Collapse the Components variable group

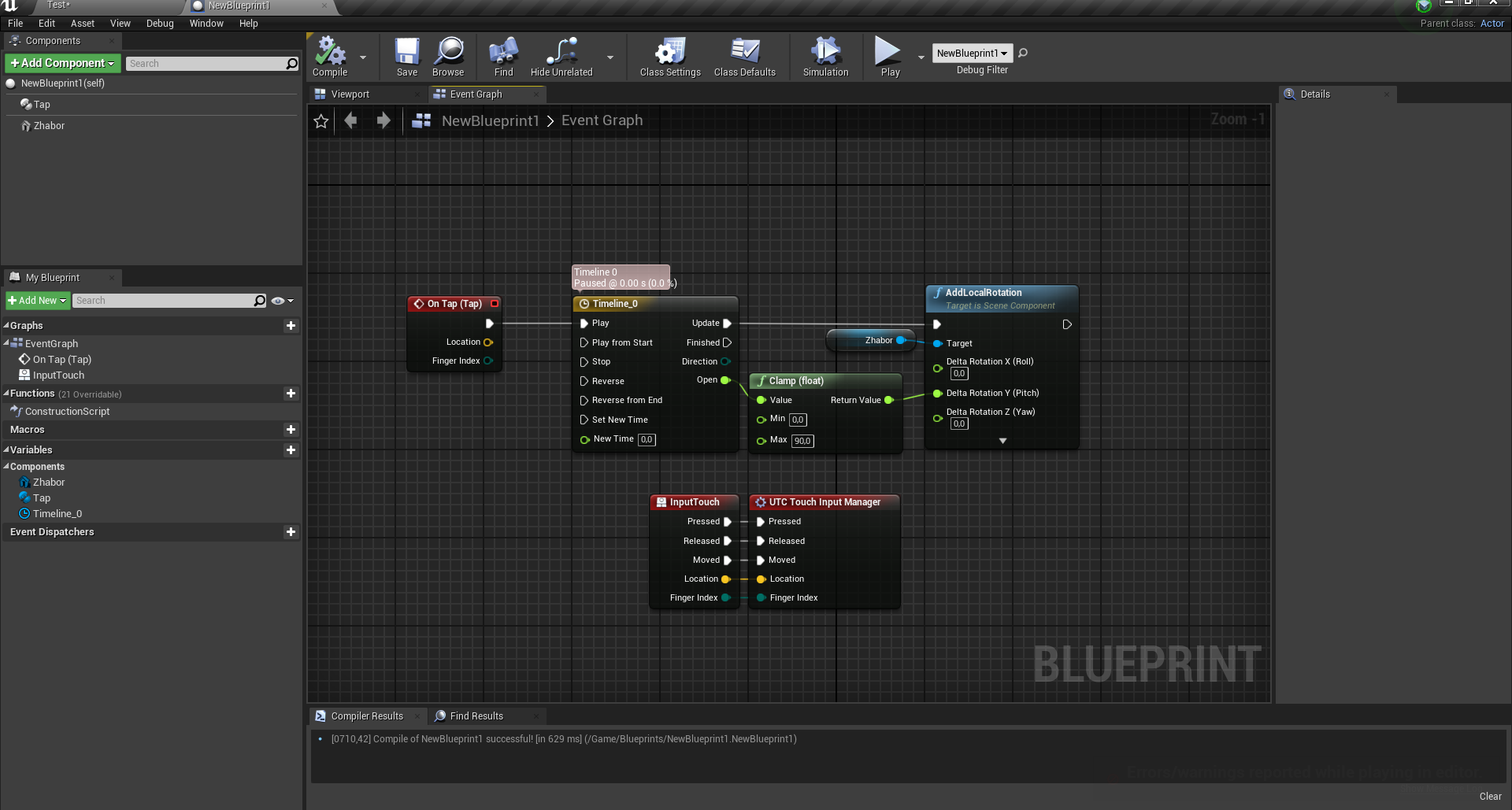point(6,467)
